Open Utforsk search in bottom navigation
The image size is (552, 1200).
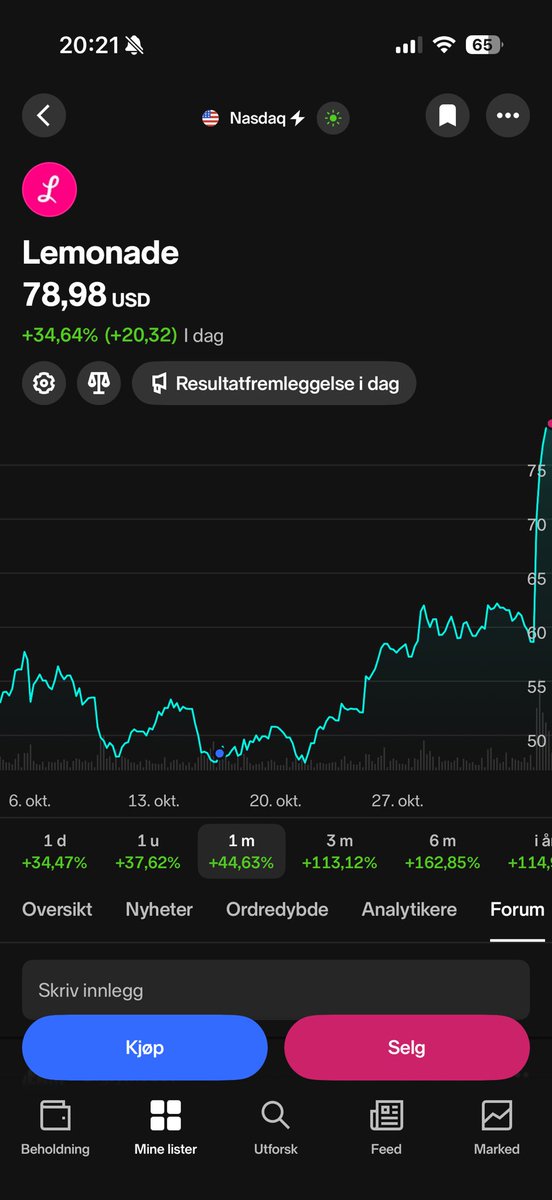pyautogui.click(x=275, y=1128)
